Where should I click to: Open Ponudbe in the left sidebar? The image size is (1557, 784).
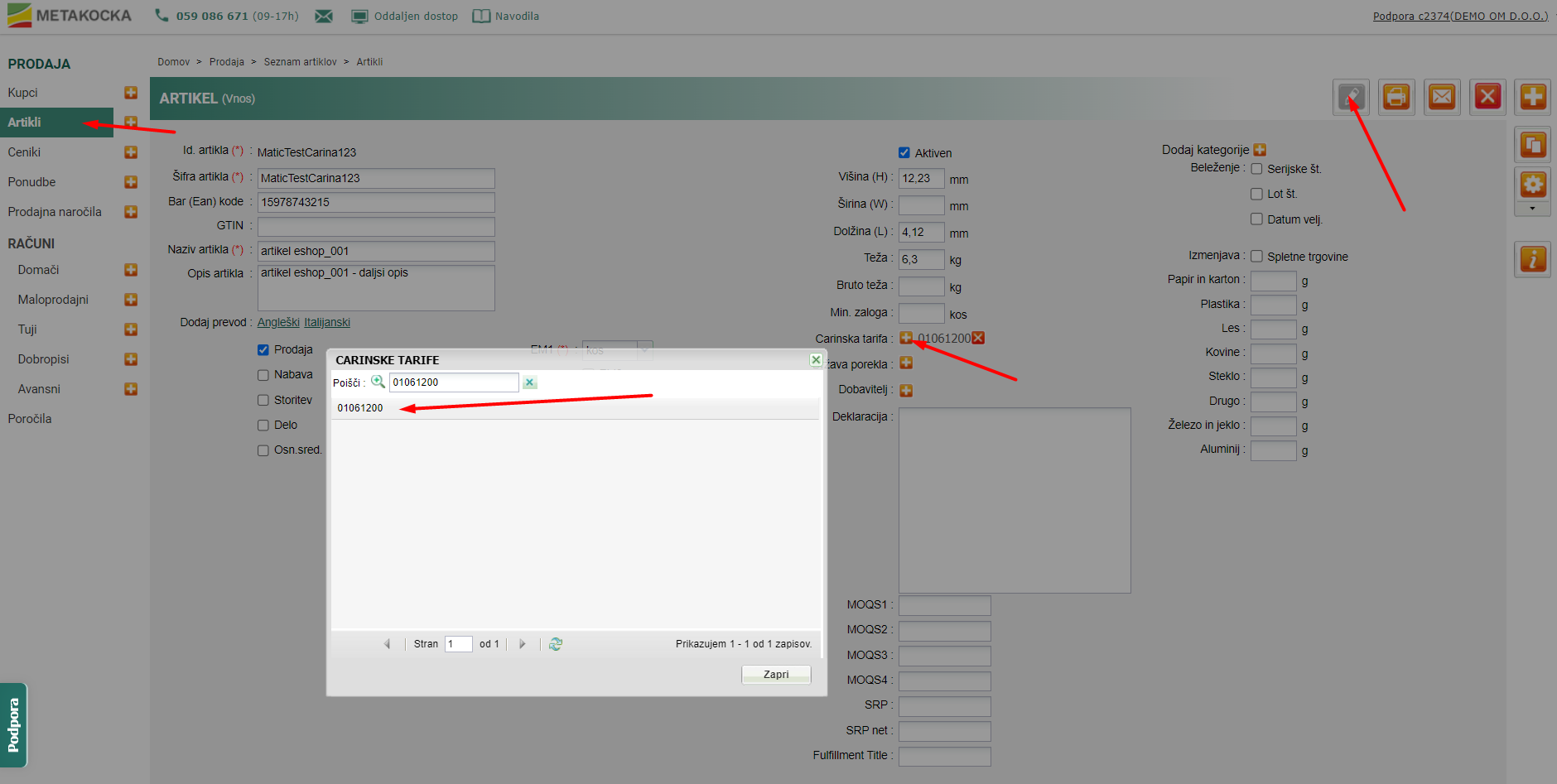(x=31, y=182)
